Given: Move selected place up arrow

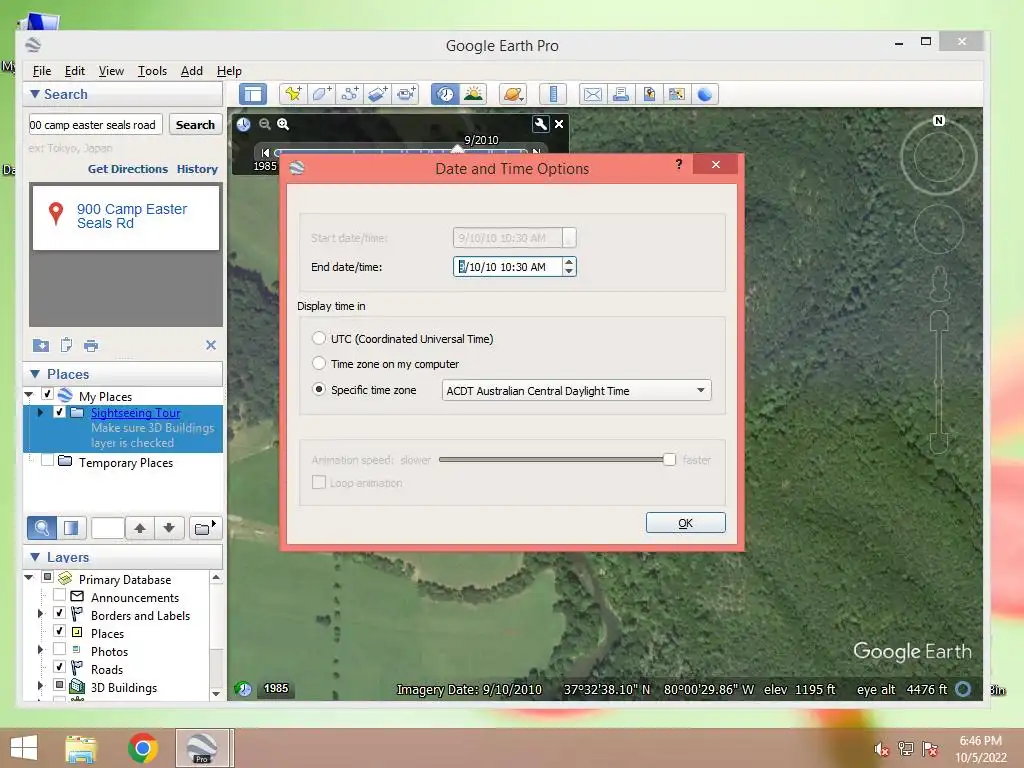Looking at the screenshot, I should (140, 528).
